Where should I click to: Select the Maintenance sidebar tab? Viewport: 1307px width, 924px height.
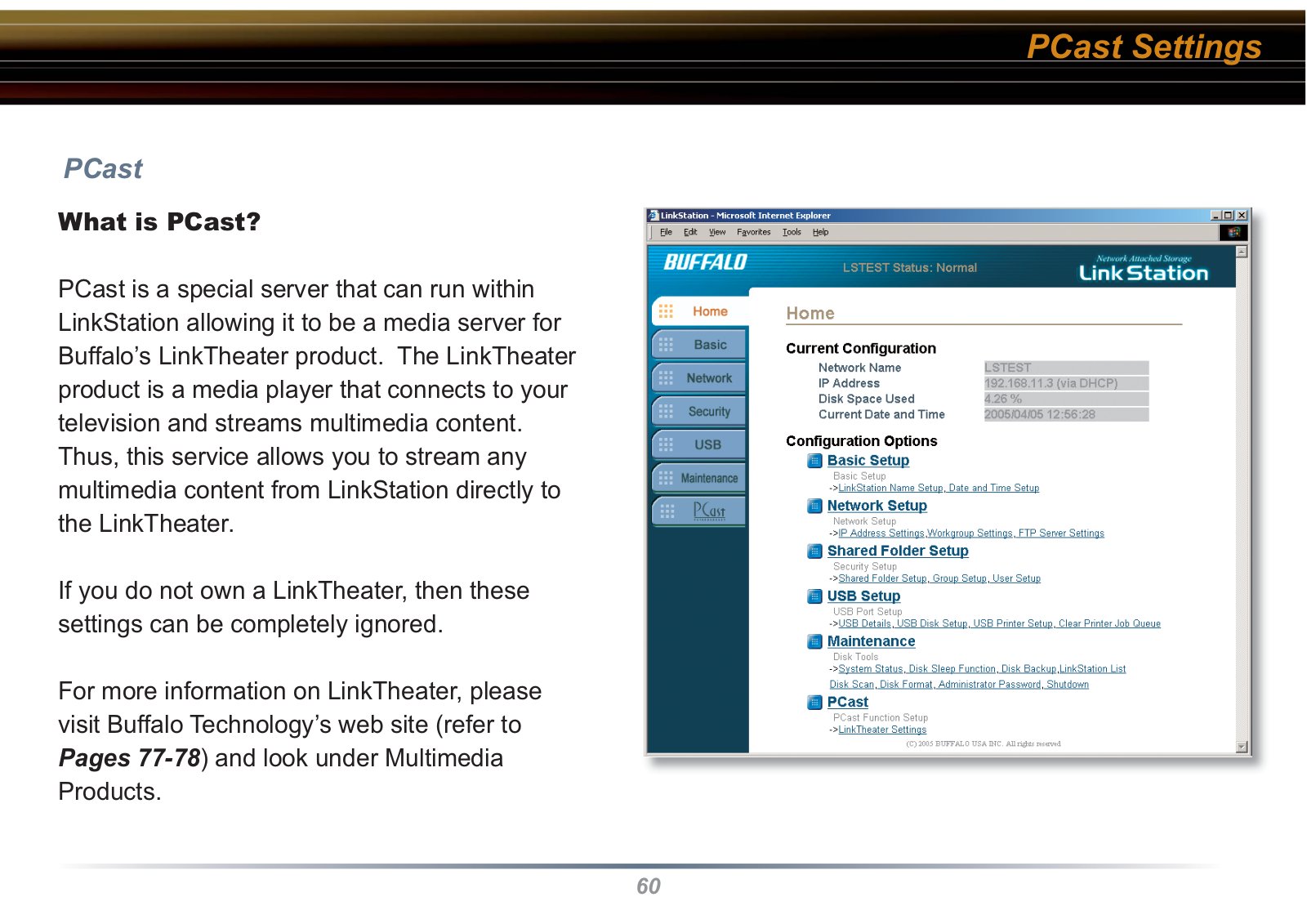click(x=699, y=478)
